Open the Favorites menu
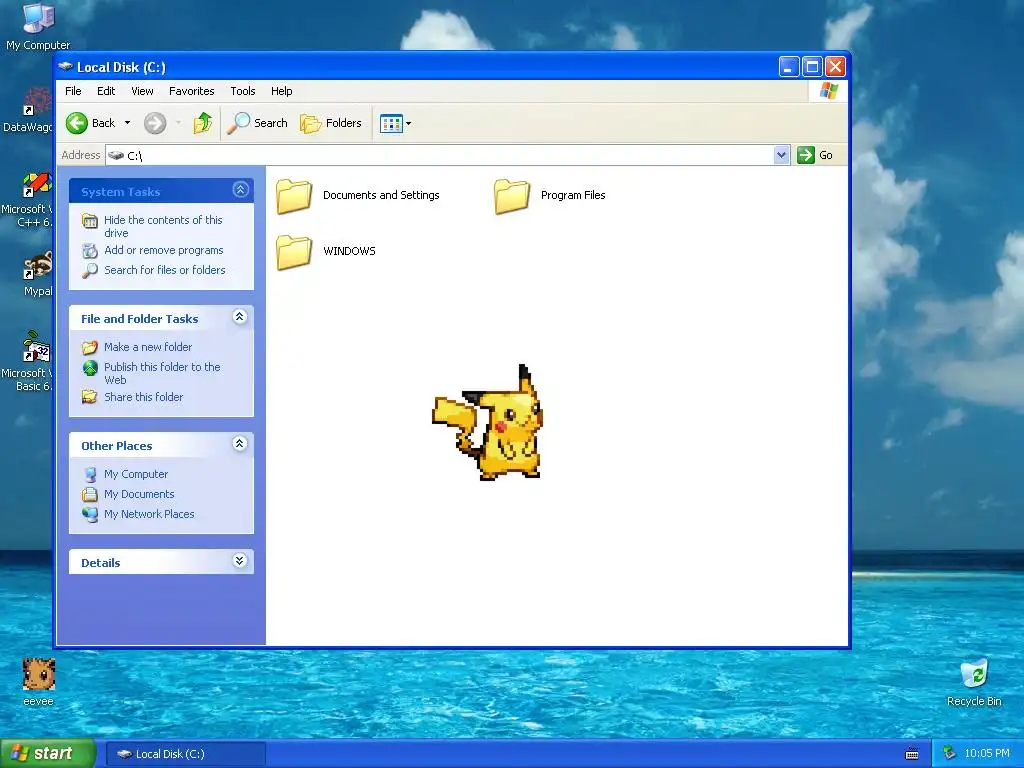 191,91
